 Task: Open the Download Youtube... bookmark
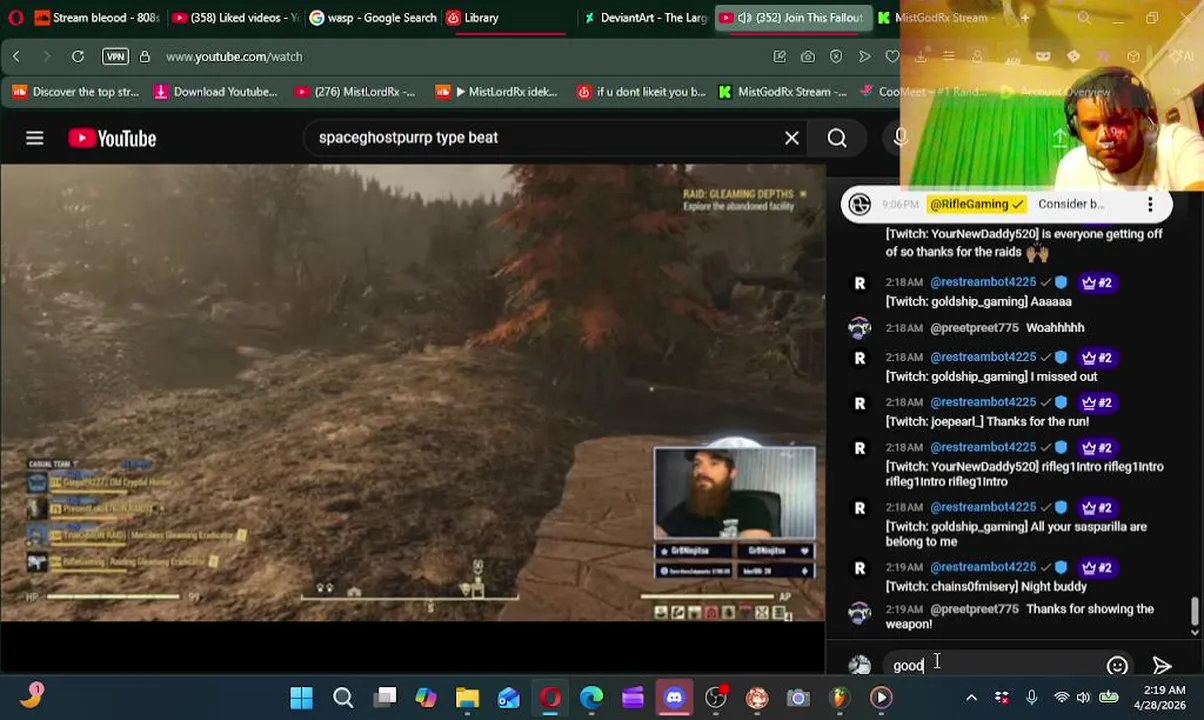[x=215, y=92]
